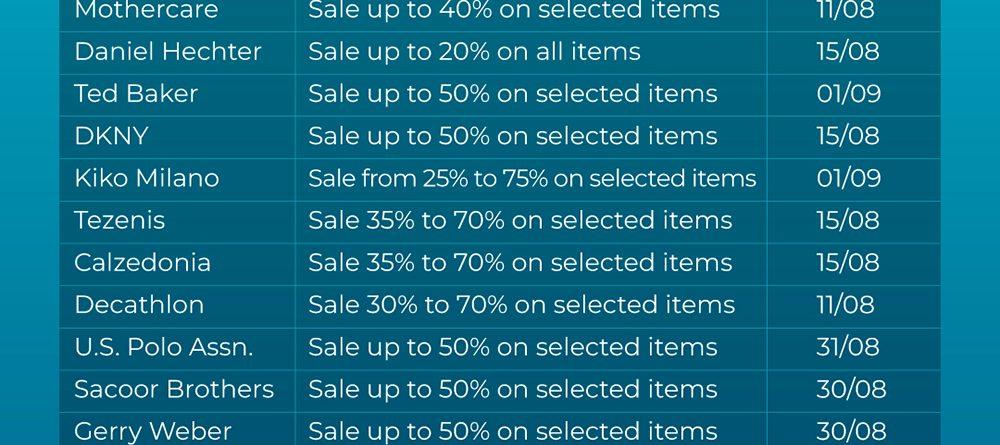
Task: Click Tezenis 35% to 70% sale text
Action: point(520,220)
